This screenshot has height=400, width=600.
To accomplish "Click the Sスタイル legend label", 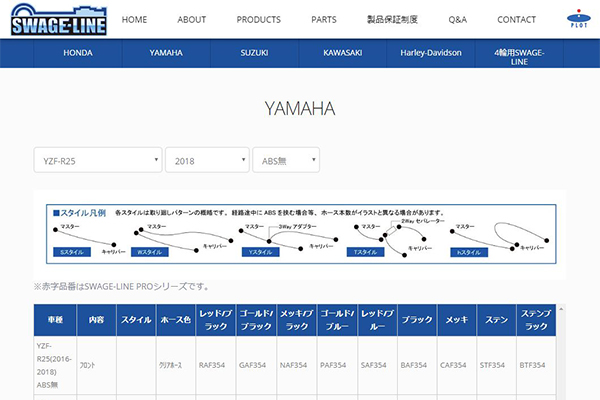I will pos(74,253).
